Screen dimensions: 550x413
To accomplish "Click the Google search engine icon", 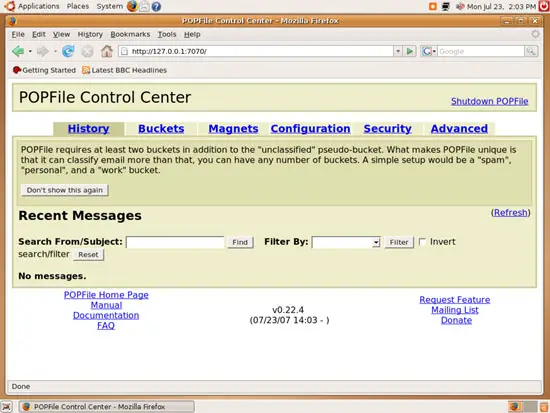I will click(426, 51).
